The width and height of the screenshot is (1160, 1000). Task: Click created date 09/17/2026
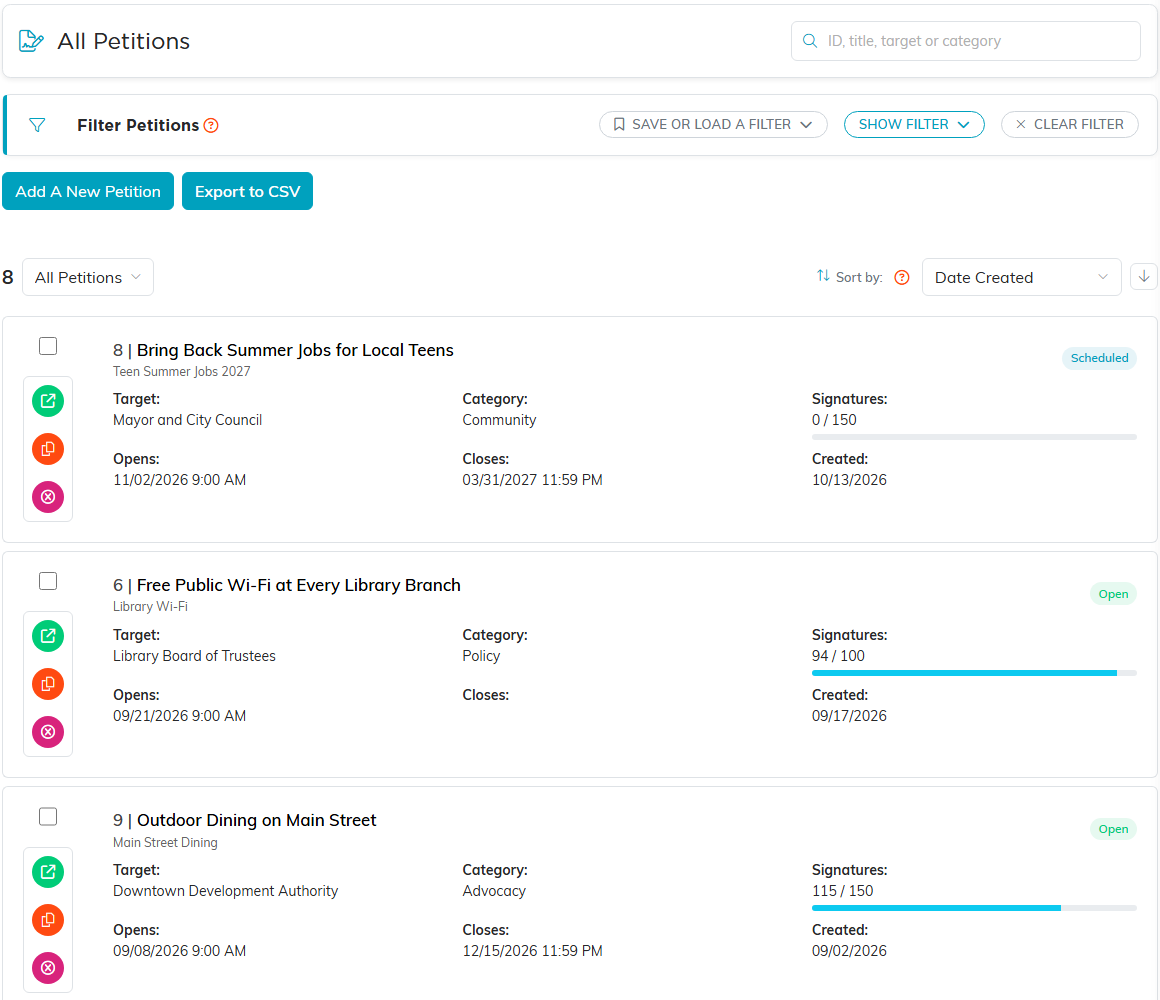(x=849, y=715)
